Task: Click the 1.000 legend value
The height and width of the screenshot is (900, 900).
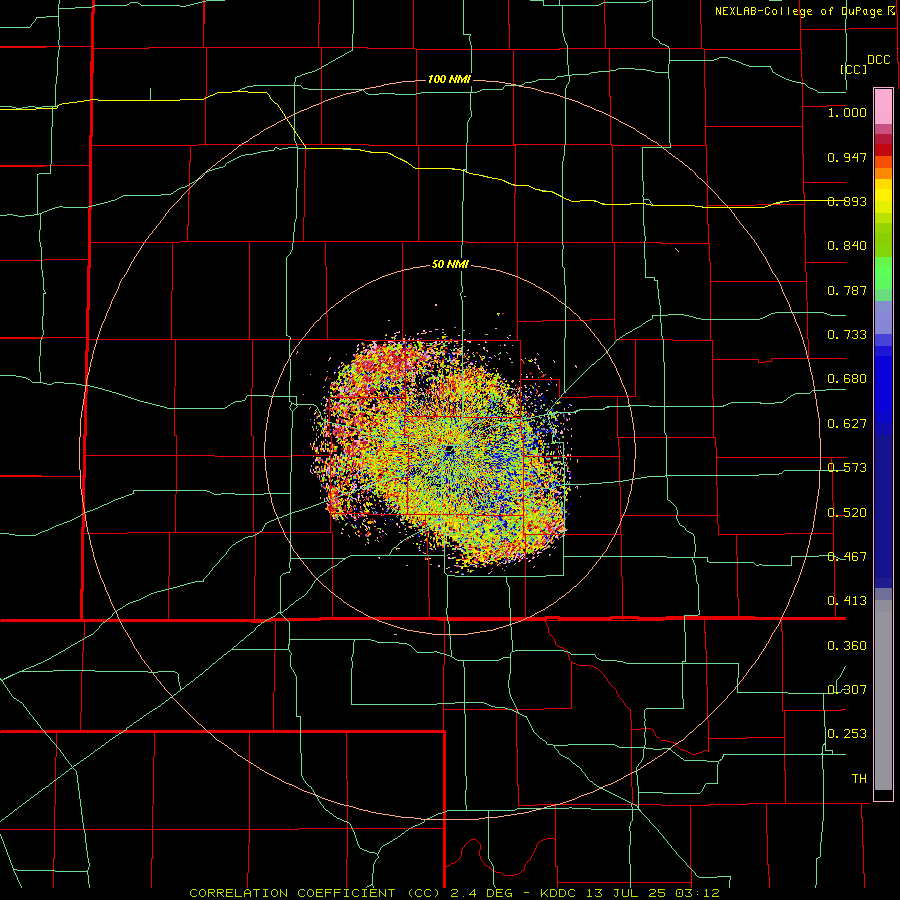Action: point(847,112)
